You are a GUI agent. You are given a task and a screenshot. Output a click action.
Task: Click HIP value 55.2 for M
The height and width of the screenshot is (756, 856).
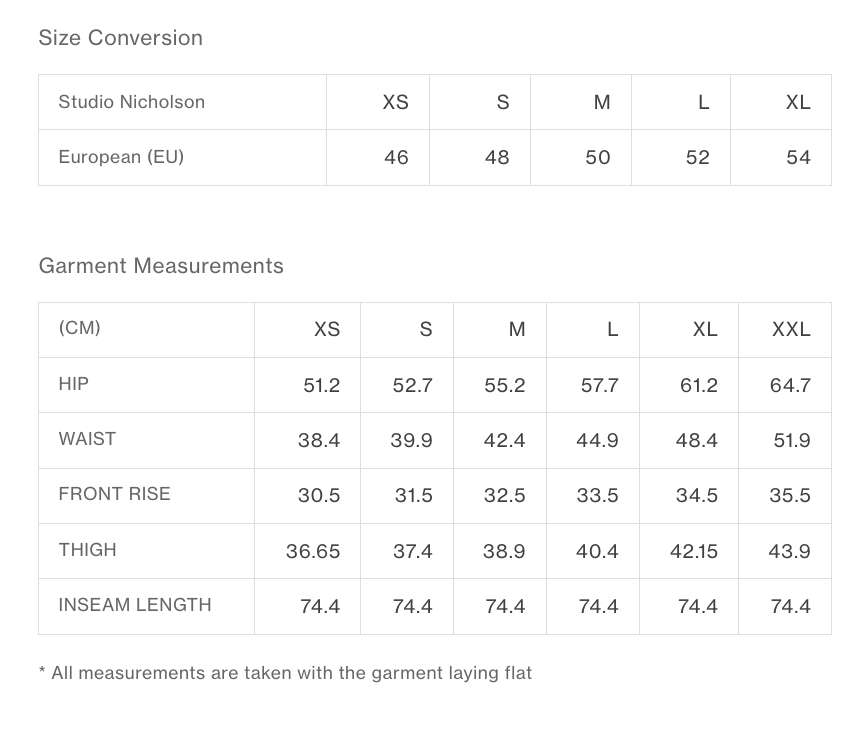504,386
